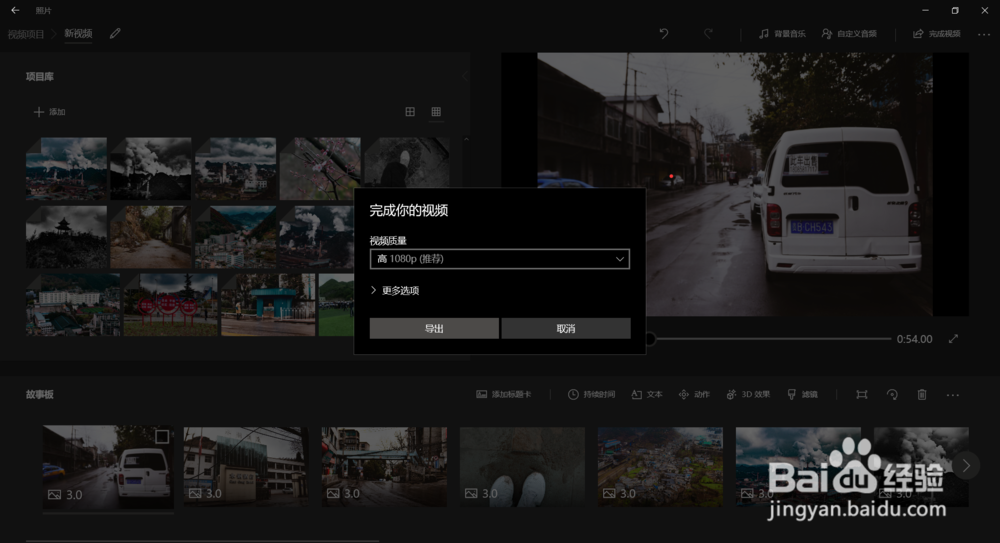Select library photo with red round signs

[x=170, y=305]
